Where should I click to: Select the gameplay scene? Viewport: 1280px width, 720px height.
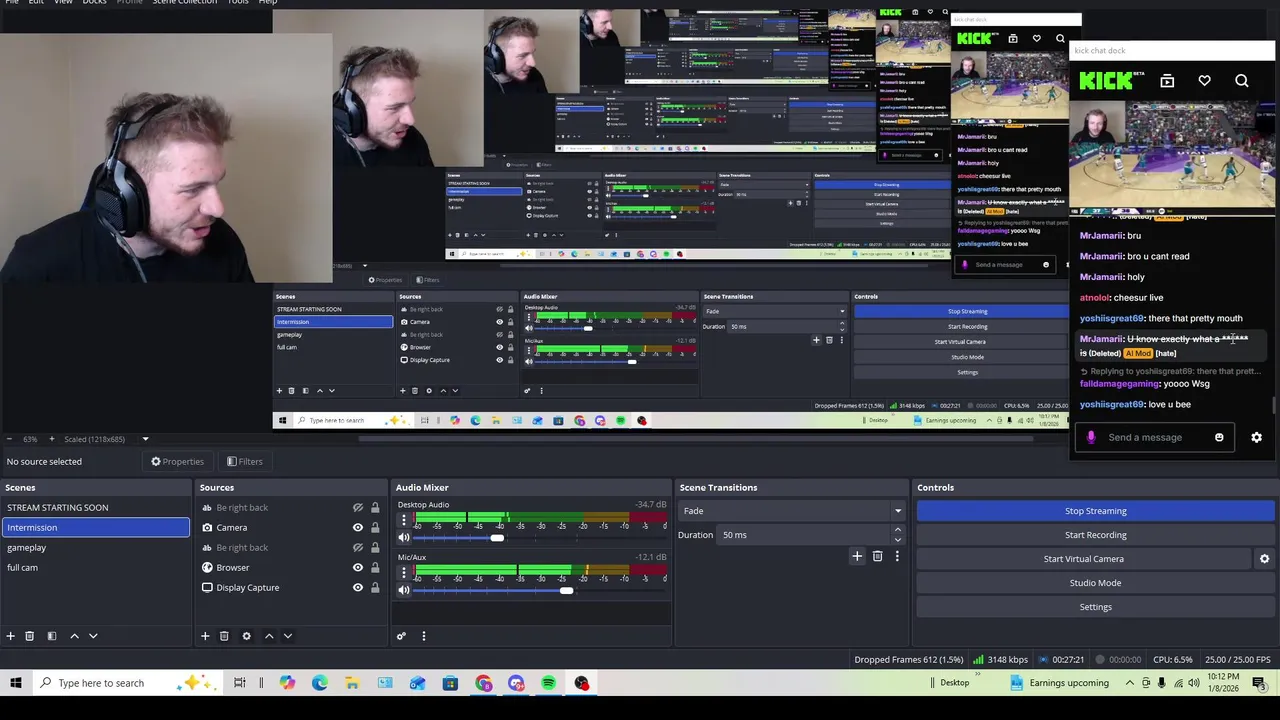tap(95, 547)
